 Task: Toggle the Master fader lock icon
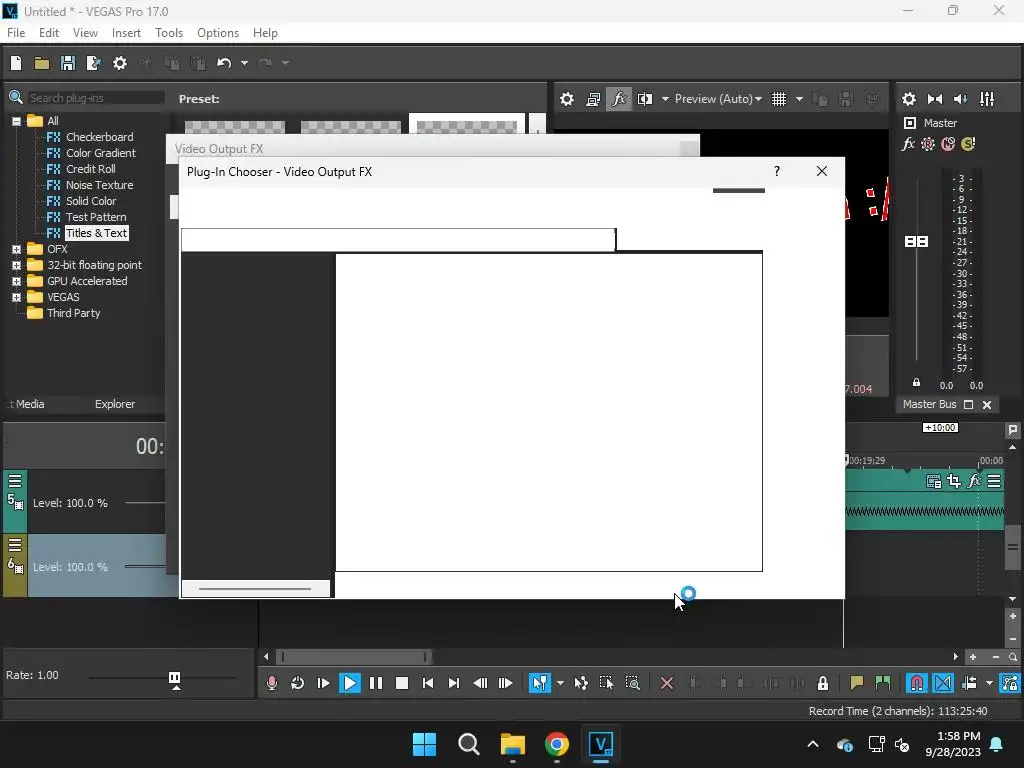(916, 383)
